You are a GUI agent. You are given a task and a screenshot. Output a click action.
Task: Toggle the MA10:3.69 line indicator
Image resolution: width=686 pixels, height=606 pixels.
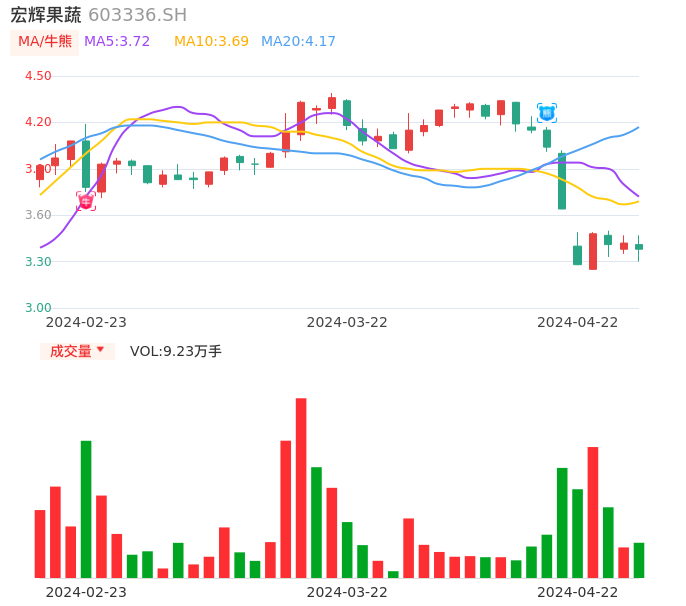[211, 42]
